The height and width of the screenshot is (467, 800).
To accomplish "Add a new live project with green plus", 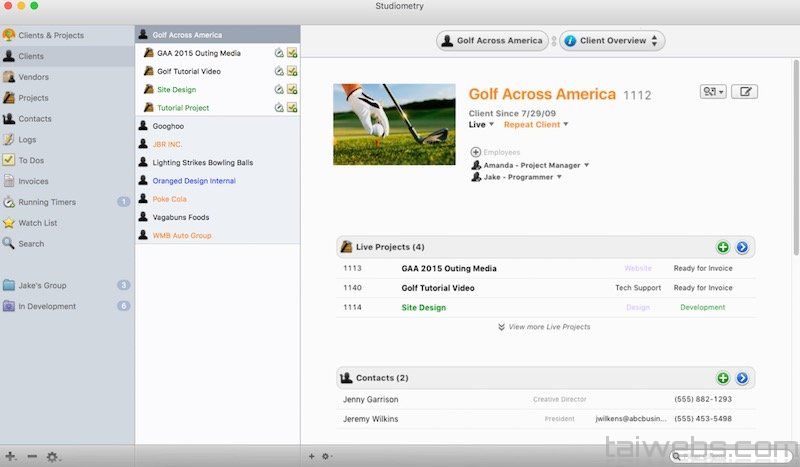I will [723, 247].
